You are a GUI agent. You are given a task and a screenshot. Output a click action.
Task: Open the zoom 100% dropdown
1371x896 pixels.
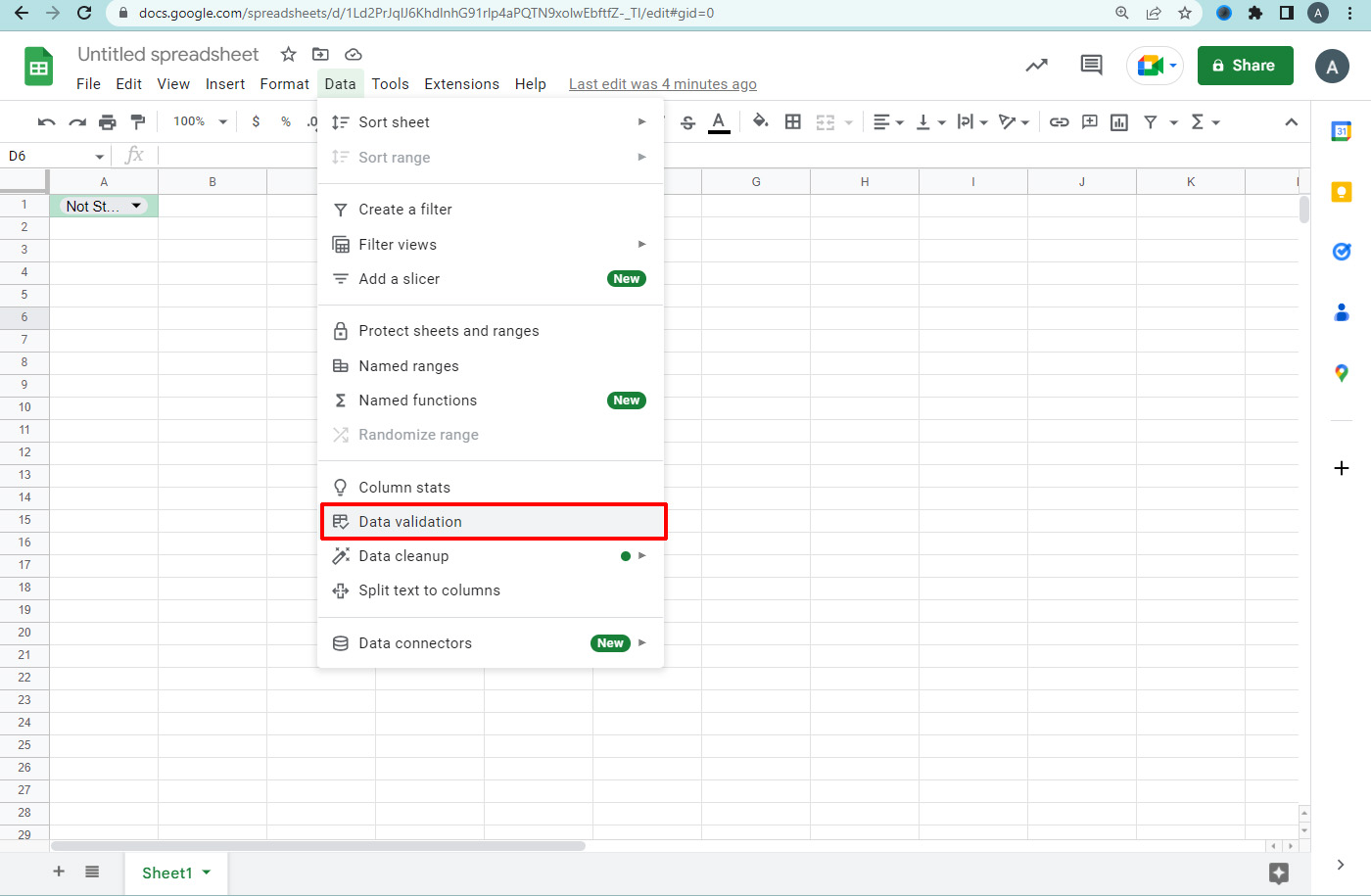point(200,122)
